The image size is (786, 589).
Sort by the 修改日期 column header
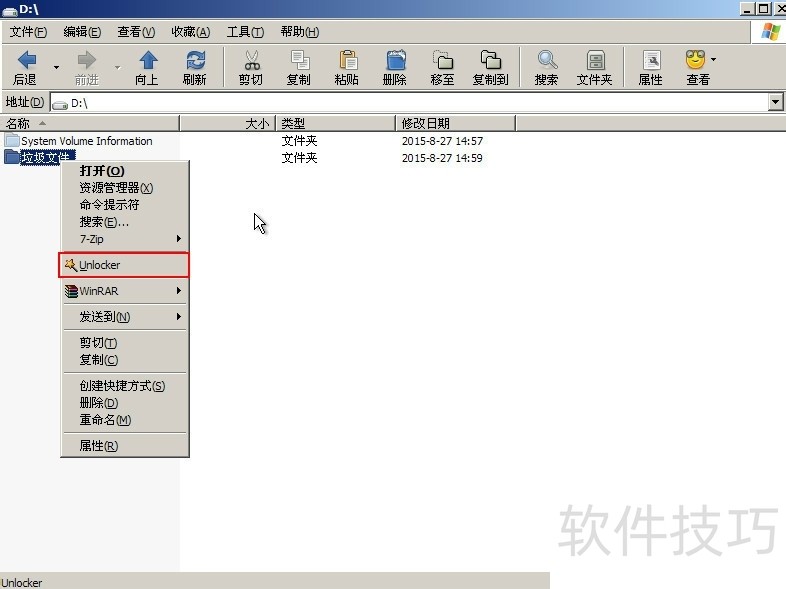point(456,123)
